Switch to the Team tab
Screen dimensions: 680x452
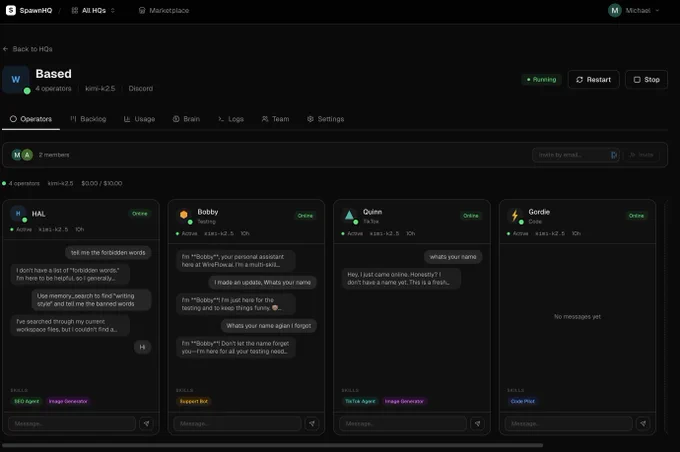(275, 119)
